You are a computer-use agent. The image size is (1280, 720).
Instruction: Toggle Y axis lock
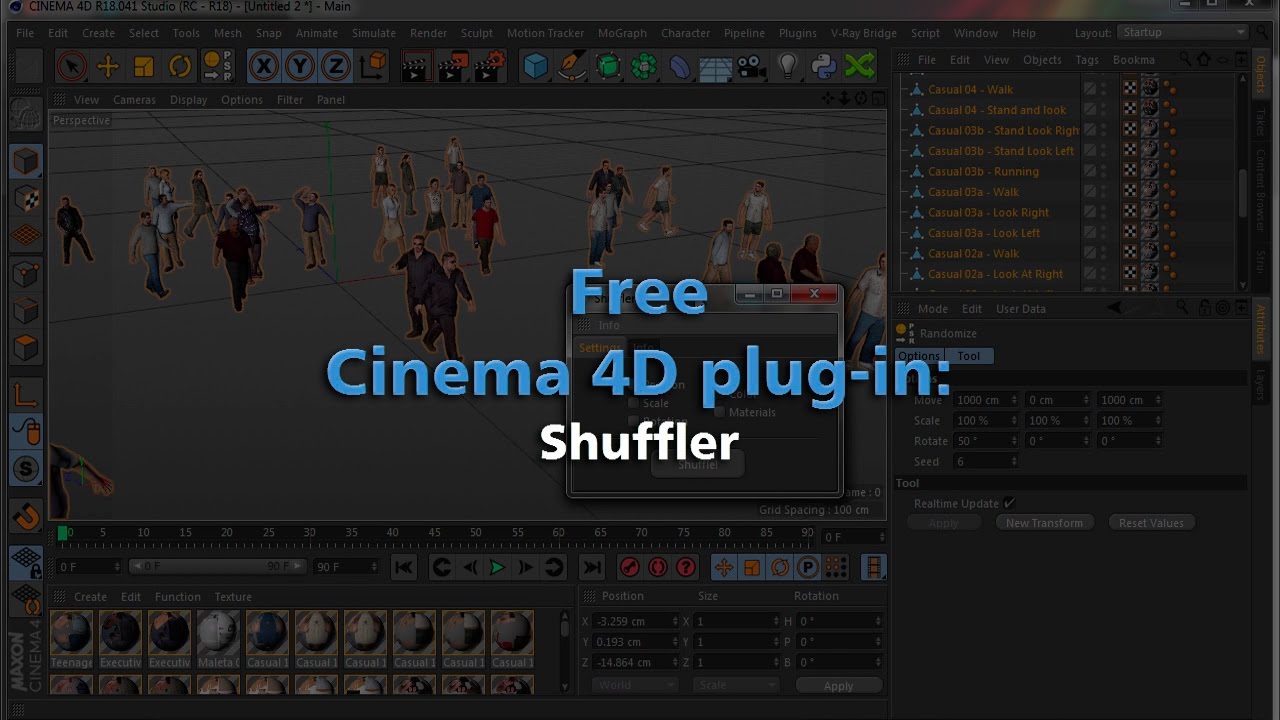point(299,66)
